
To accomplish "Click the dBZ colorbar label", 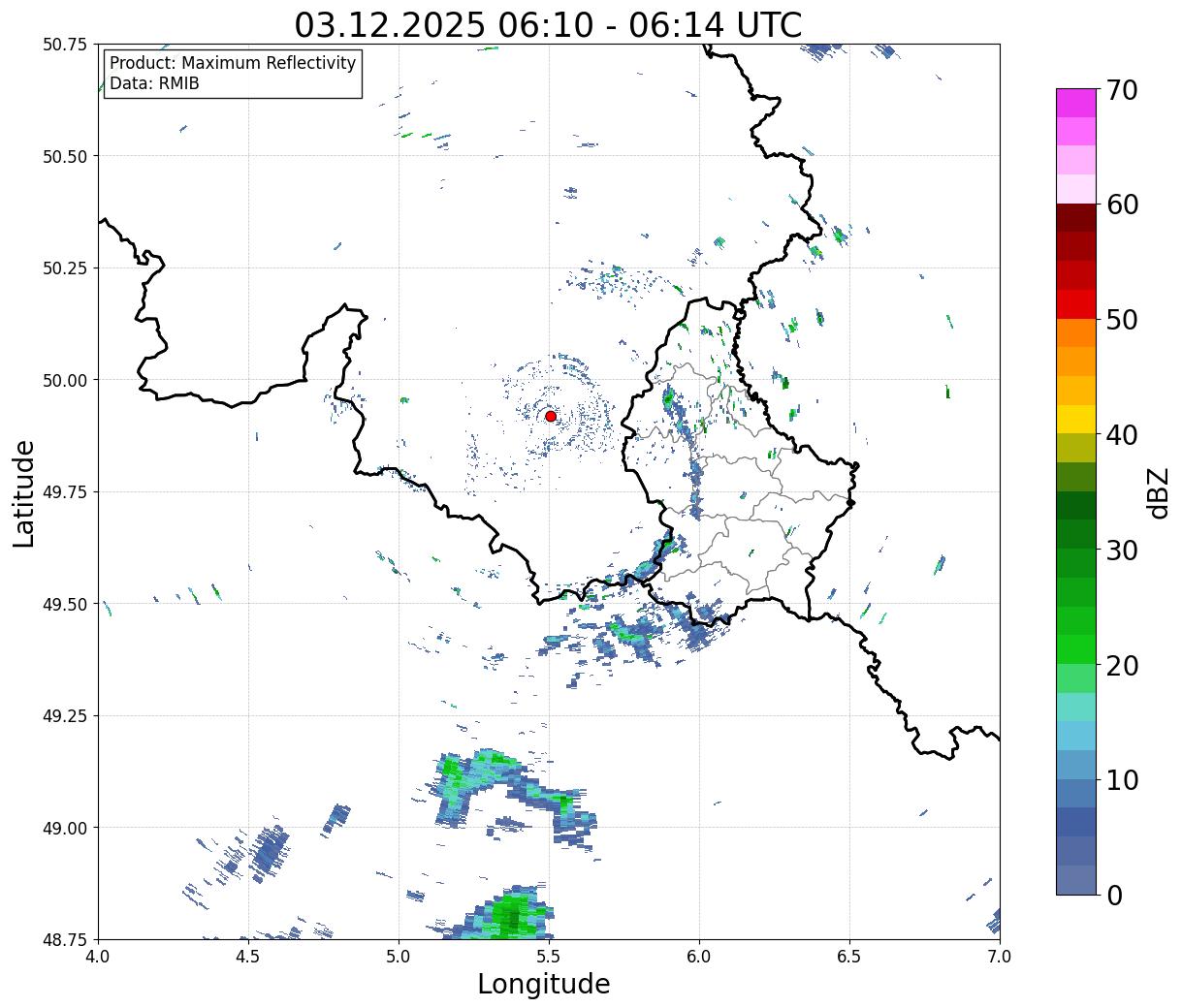I will pyautogui.click(x=1158, y=491).
